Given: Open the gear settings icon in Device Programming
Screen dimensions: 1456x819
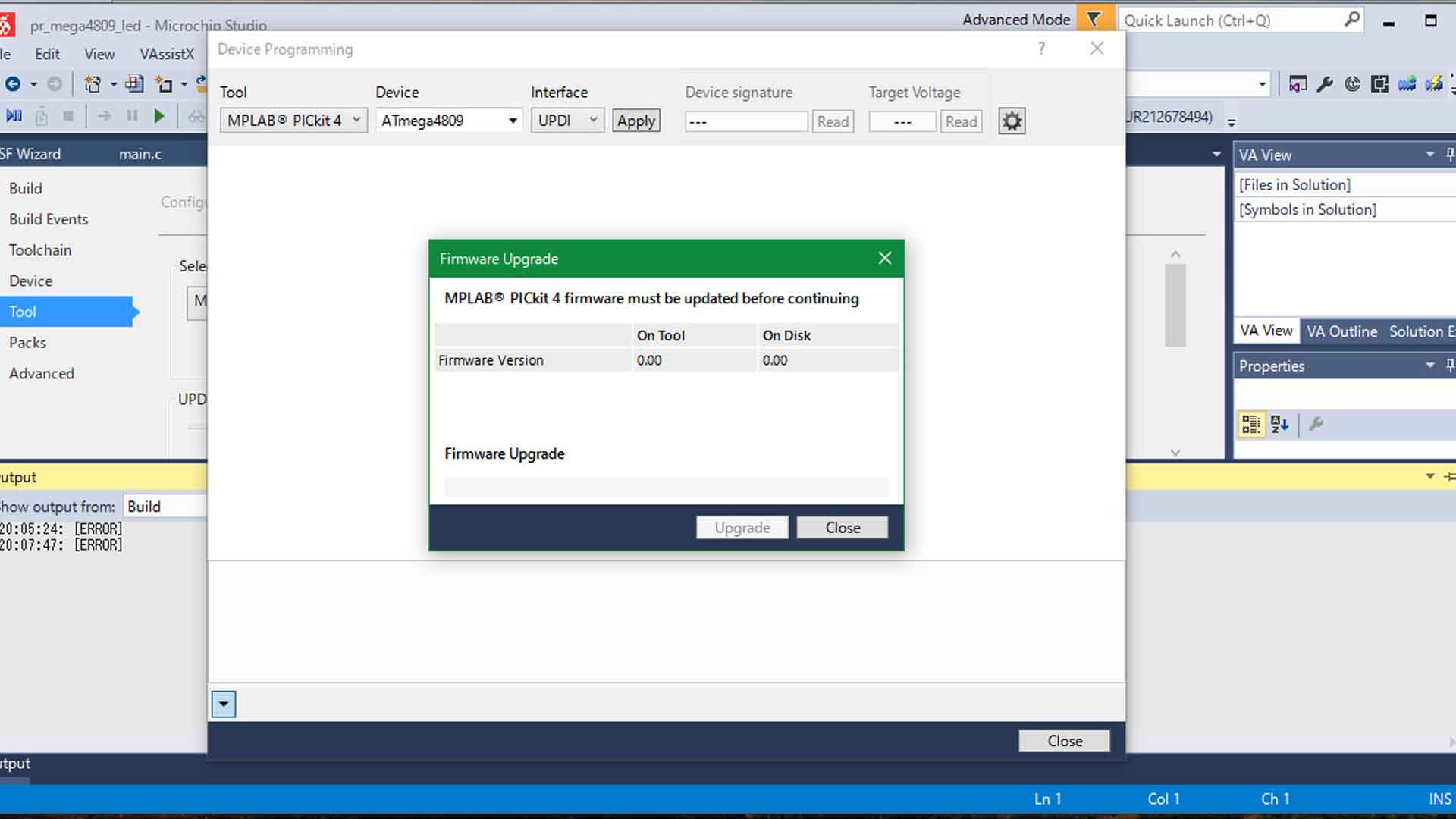Looking at the screenshot, I should (1012, 121).
